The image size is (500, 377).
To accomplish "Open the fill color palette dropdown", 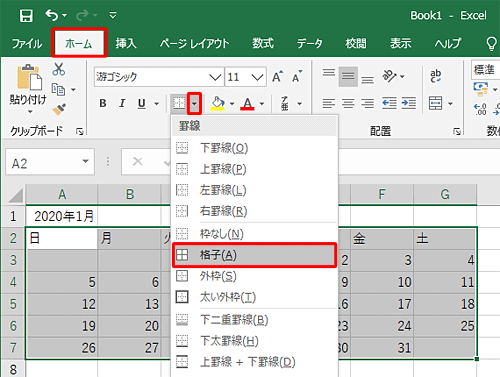I will [232, 104].
